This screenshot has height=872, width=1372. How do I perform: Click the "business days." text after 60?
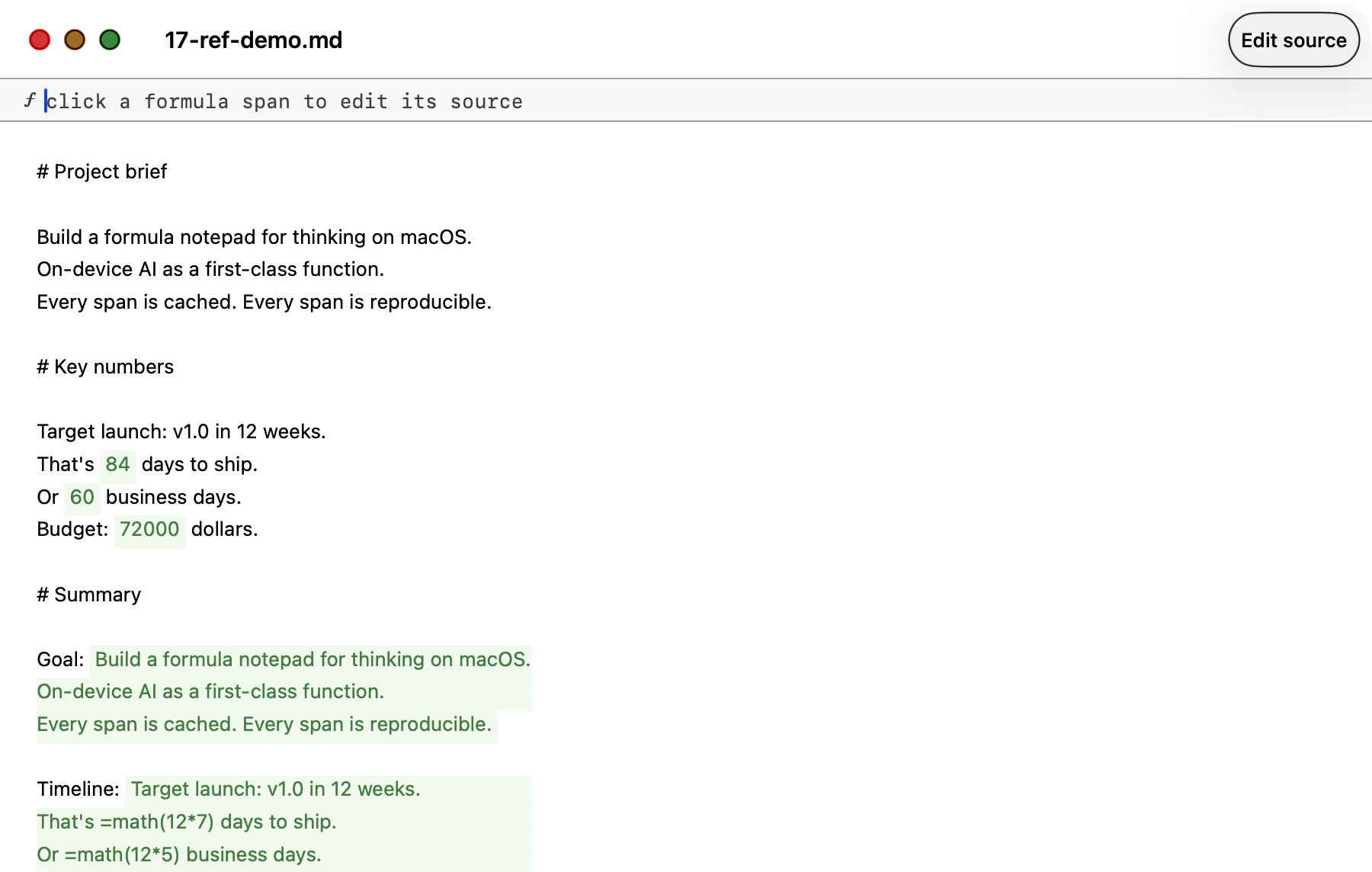(x=173, y=498)
